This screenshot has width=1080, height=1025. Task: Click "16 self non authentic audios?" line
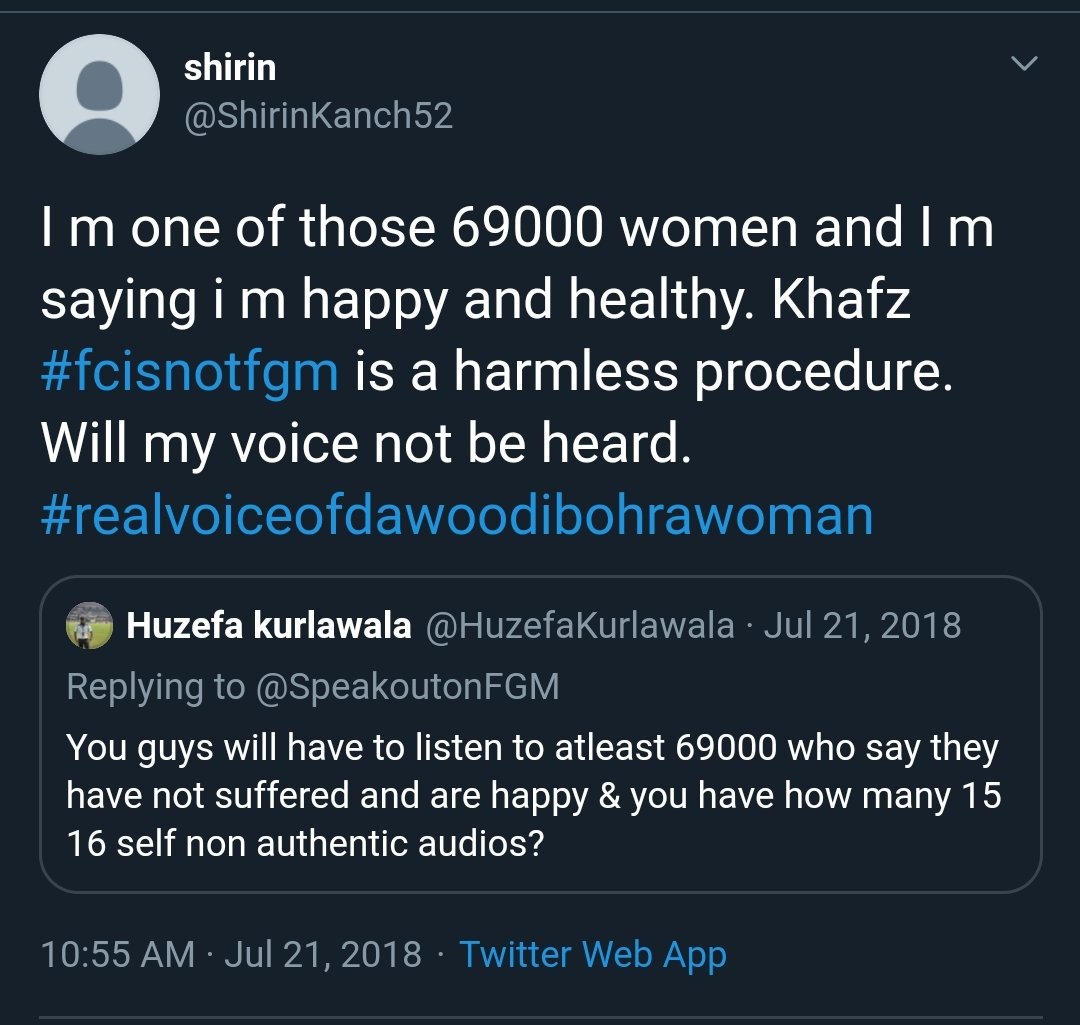click(305, 843)
